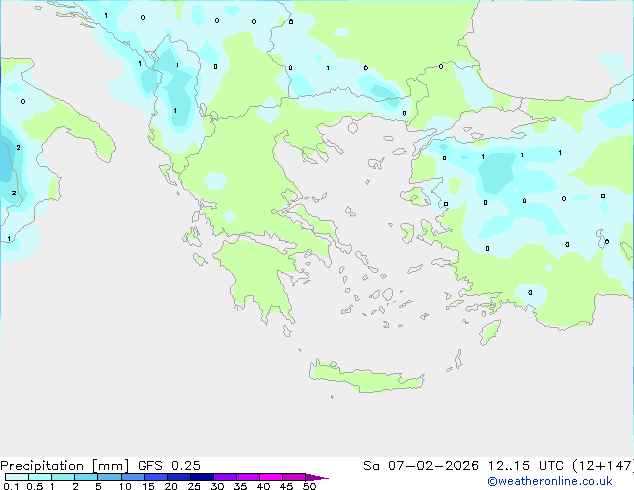Viewport: 634px width, 490px height.
Task: Click the 1–2 mm legend color box
Action: (x=63, y=477)
